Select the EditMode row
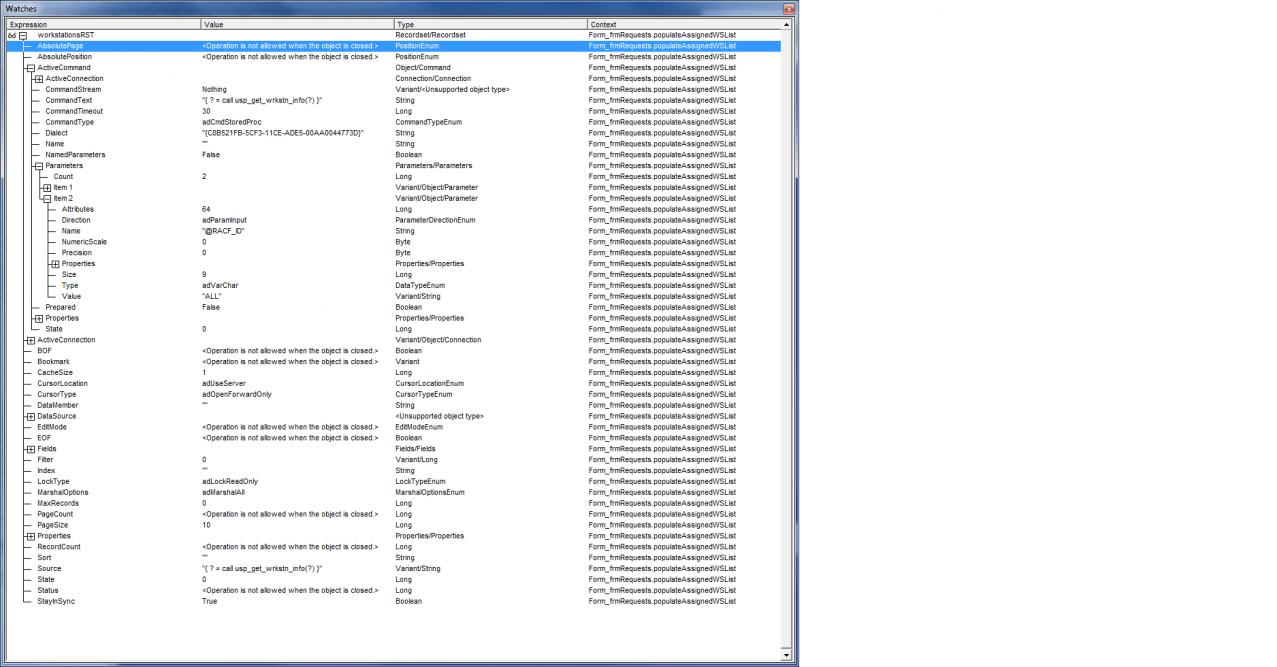Image resolution: width=1277 pixels, height=667 pixels. [393, 427]
